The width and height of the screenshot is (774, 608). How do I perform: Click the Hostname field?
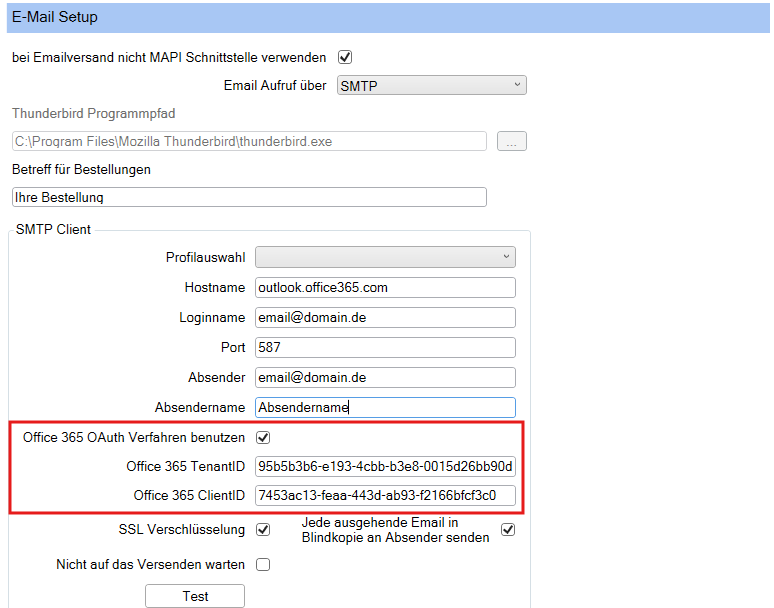pyautogui.click(x=385, y=287)
